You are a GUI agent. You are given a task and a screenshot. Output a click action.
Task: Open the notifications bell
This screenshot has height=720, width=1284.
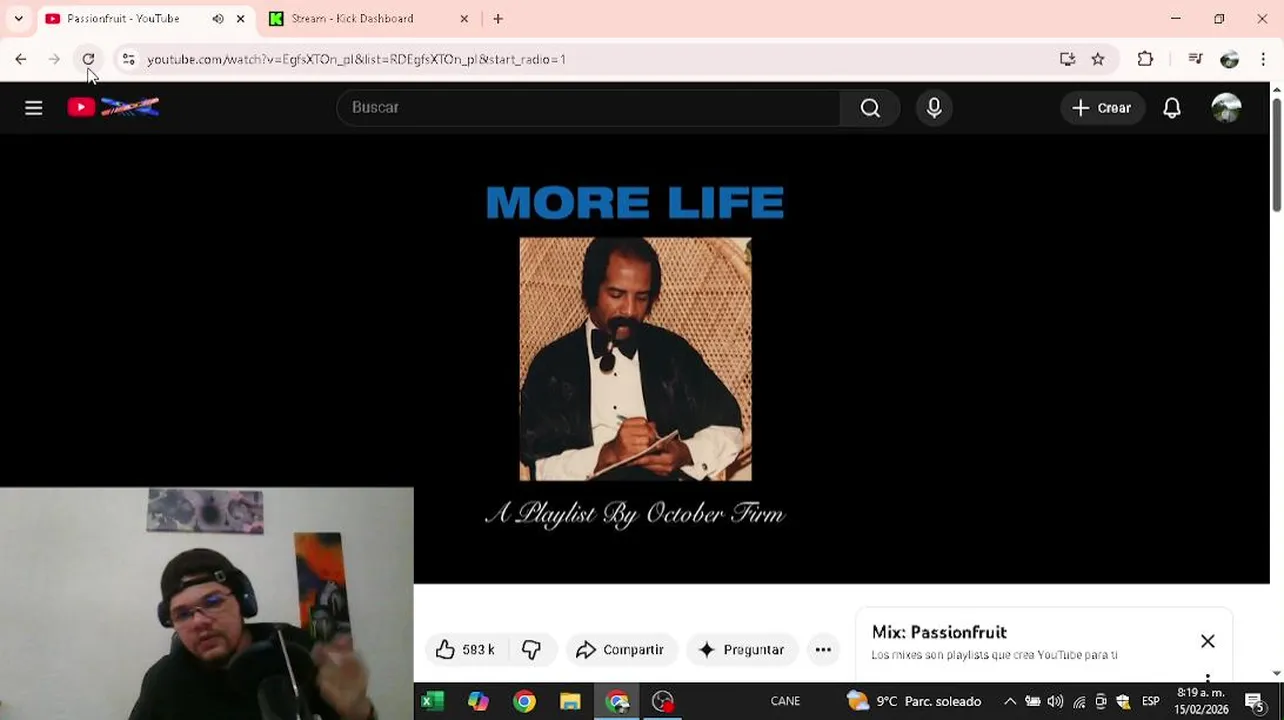pyautogui.click(x=1172, y=108)
